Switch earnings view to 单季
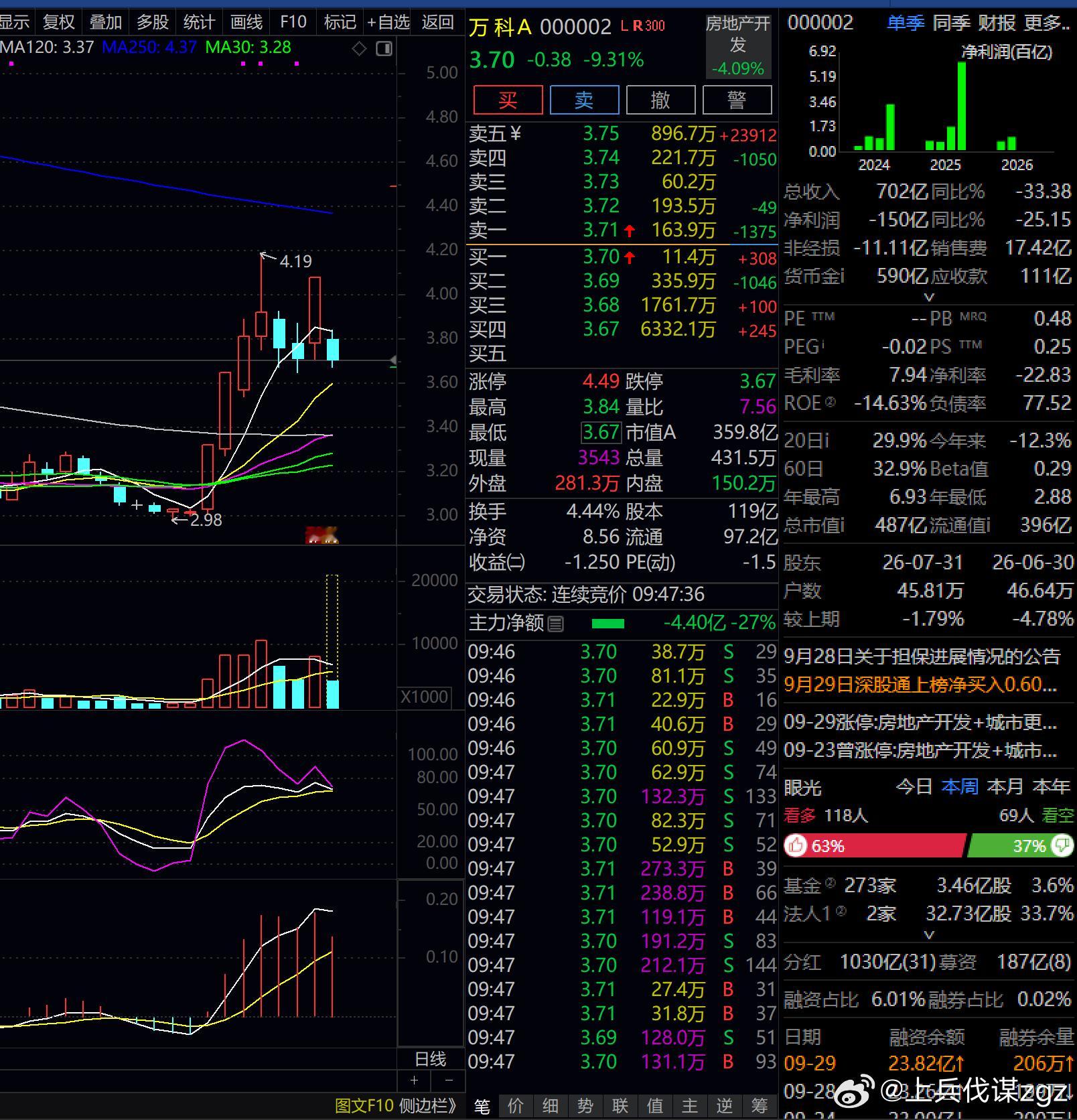The width and height of the screenshot is (1077, 1120). click(906, 23)
